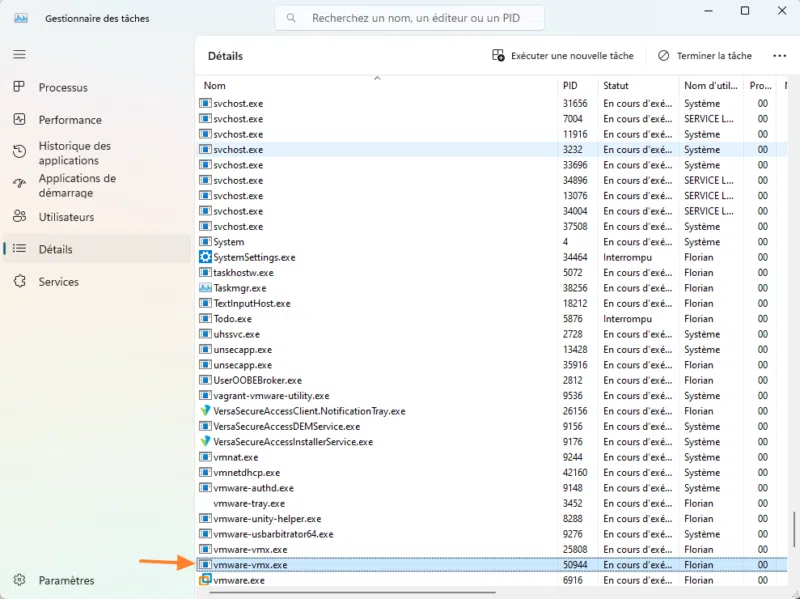Toggle sort order on the Nom column
The width and height of the screenshot is (800, 599).
pos(213,86)
